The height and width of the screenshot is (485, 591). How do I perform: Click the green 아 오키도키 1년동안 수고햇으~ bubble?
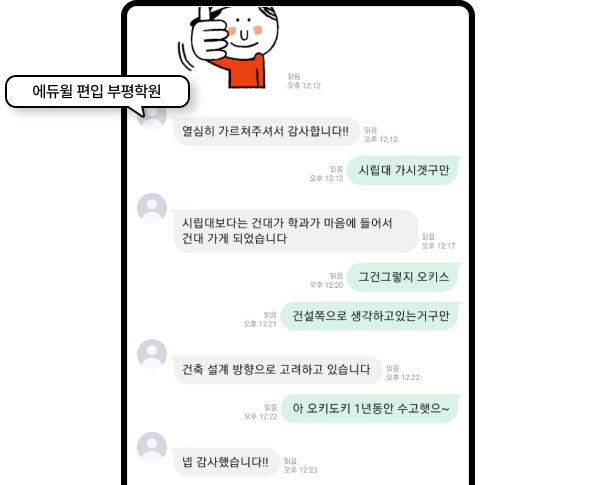point(371,409)
